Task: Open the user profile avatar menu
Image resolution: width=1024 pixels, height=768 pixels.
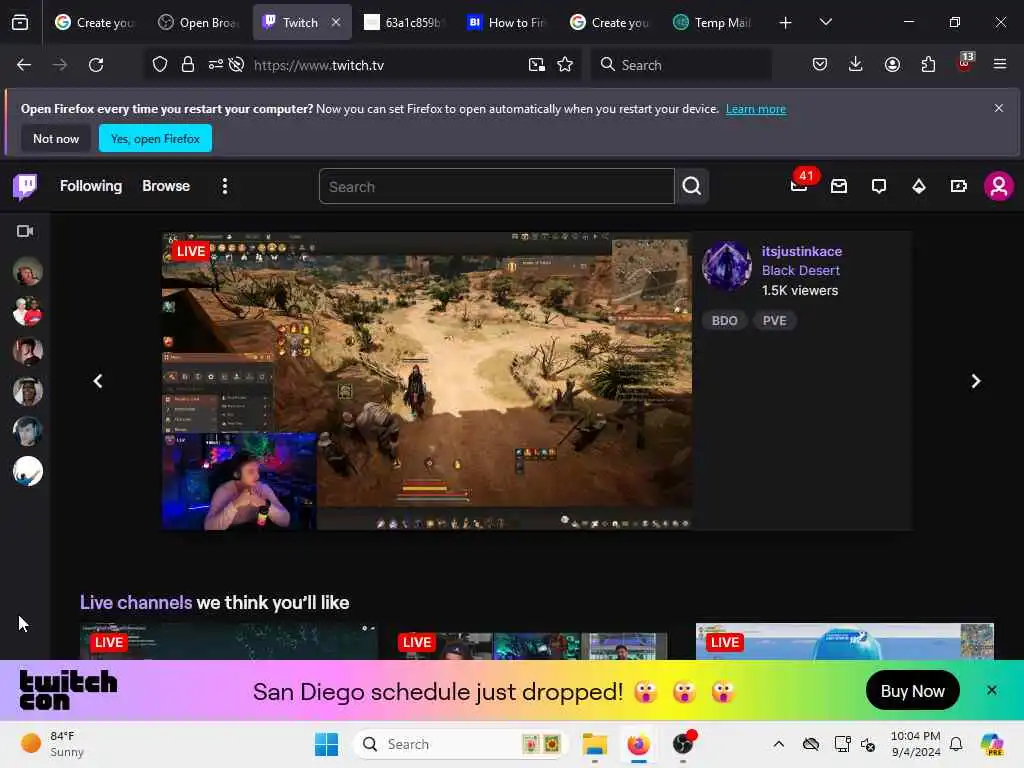Action: pyautogui.click(x=999, y=187)
